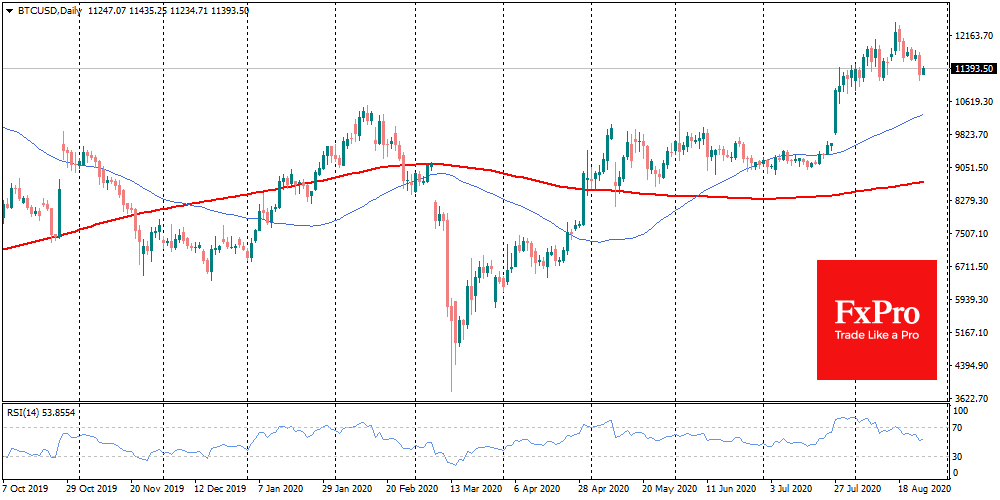Click the 3622.70 price axis label
This screenshot has height=500, width=1000.
[x=973, y=398]
